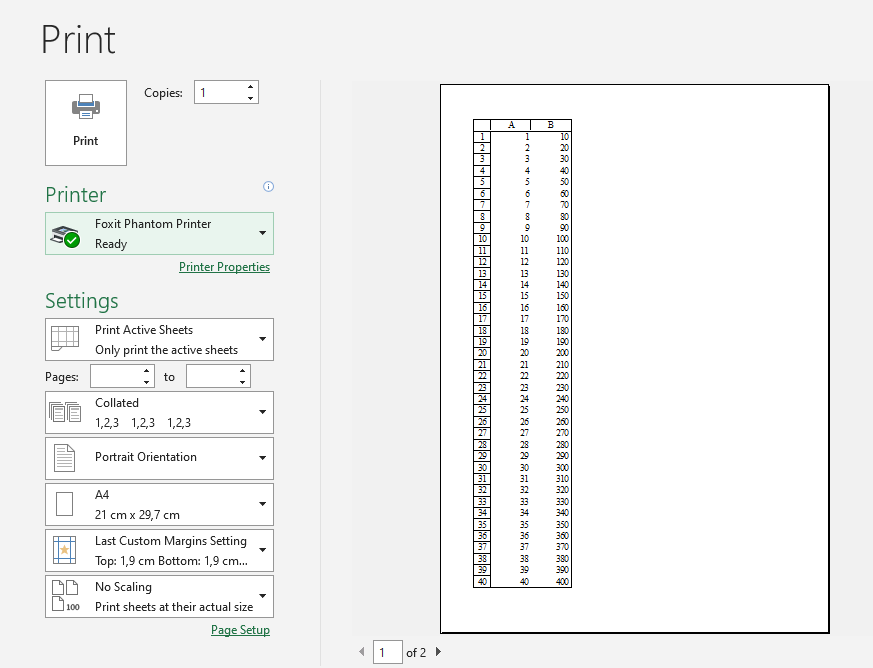Click the info icon beside the Printer heading
This screenshot has width=873, height=668.
268,186
